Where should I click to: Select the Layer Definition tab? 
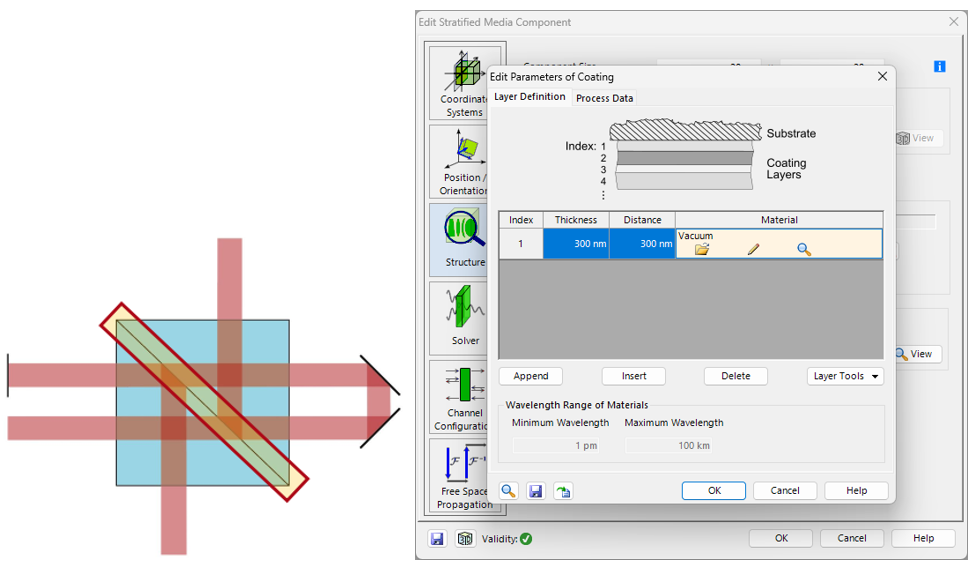pos(530,97)
